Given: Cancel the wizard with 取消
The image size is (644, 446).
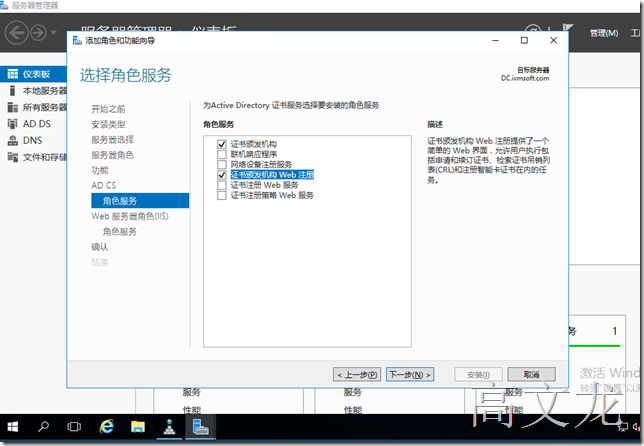Looking at the screenshot, I should pyautogui.click(x=531, y=375).
